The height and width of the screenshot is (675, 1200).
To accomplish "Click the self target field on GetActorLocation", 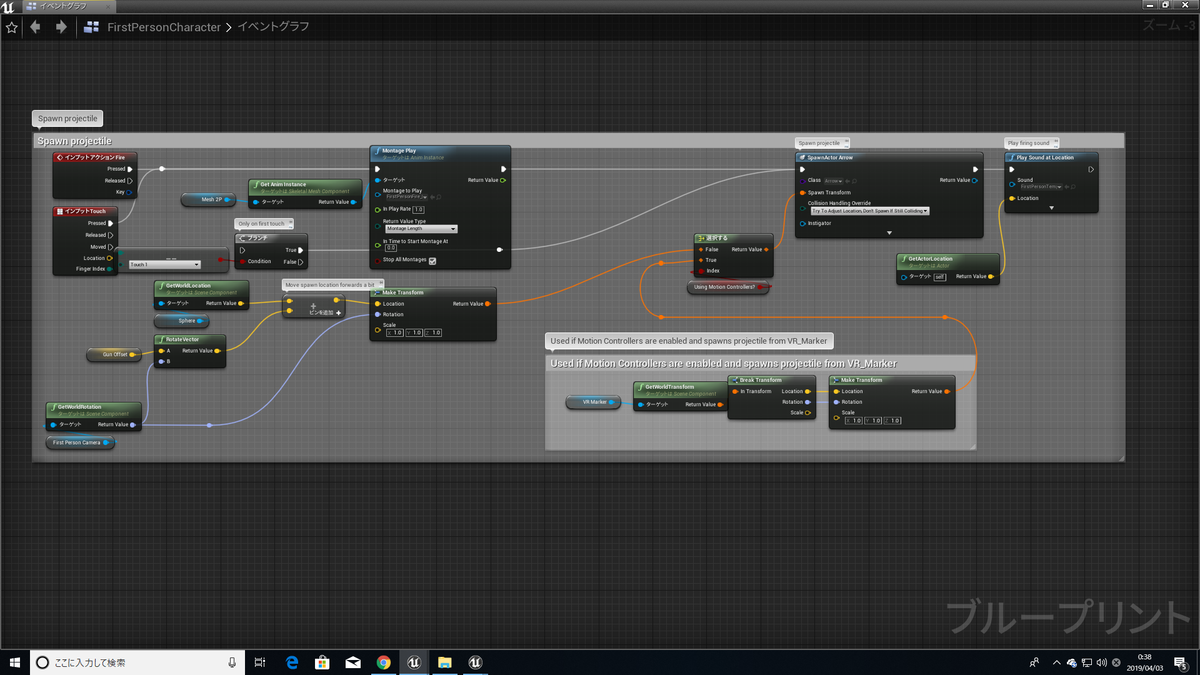I will pyautogui.click(x=939, y=277).
